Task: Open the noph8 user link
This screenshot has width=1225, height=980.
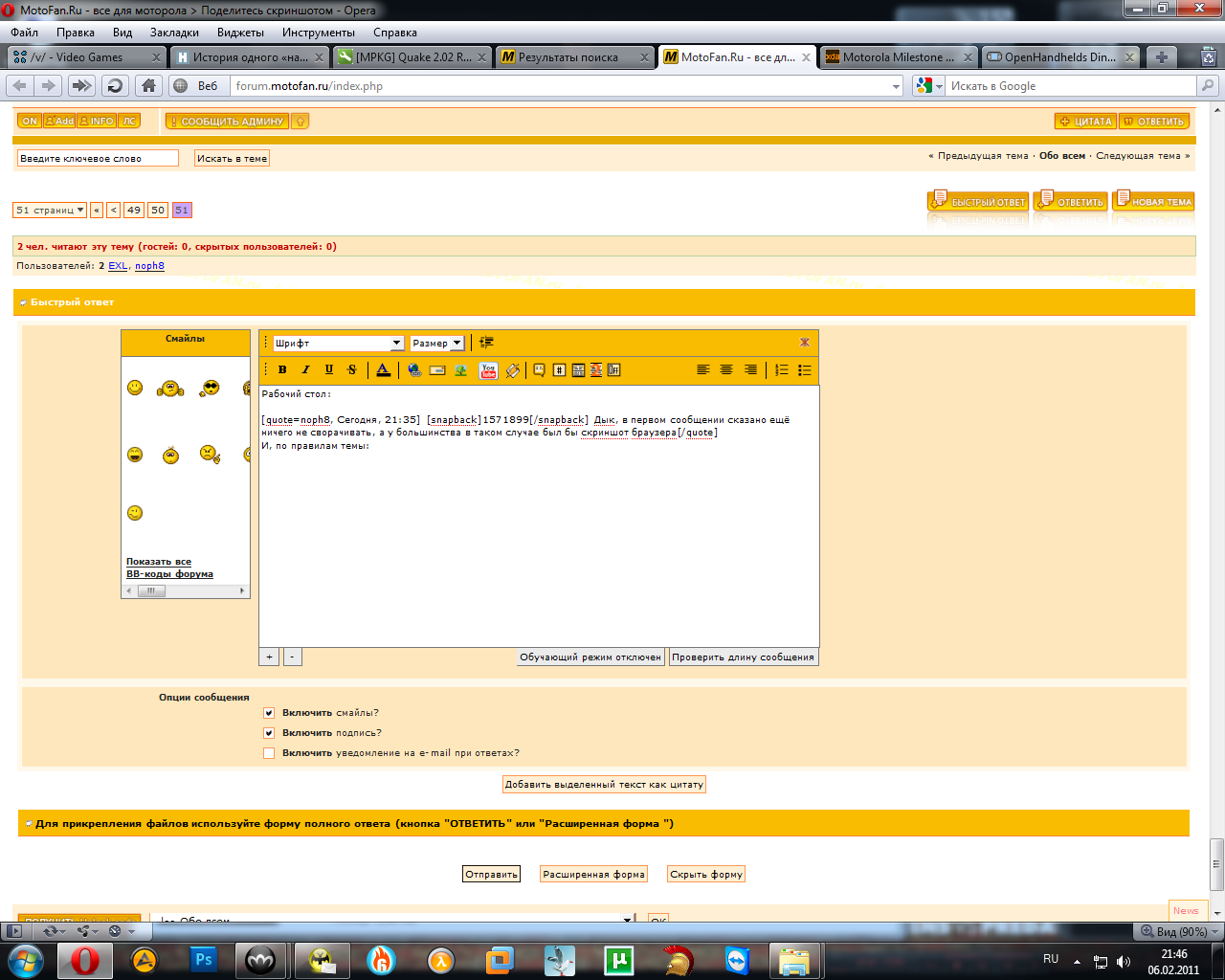Action: [x=149, y=266]
